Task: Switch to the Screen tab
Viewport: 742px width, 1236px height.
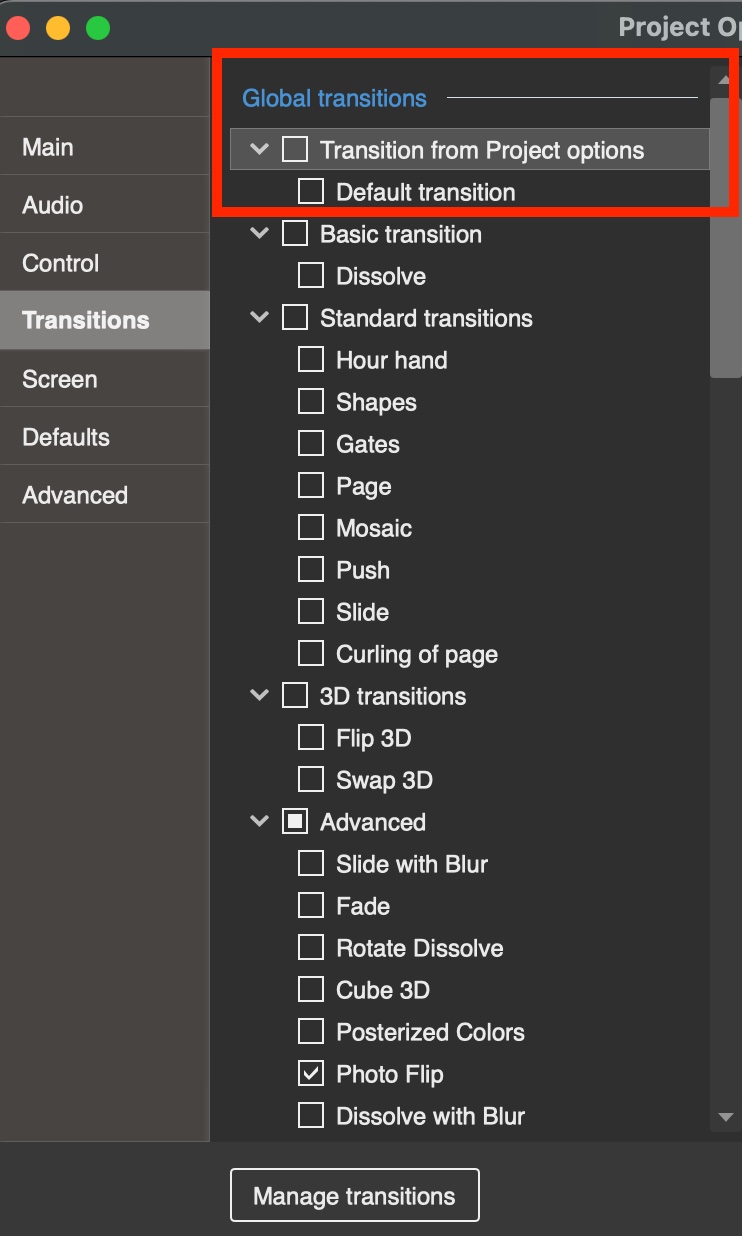Action: (60, 379)
